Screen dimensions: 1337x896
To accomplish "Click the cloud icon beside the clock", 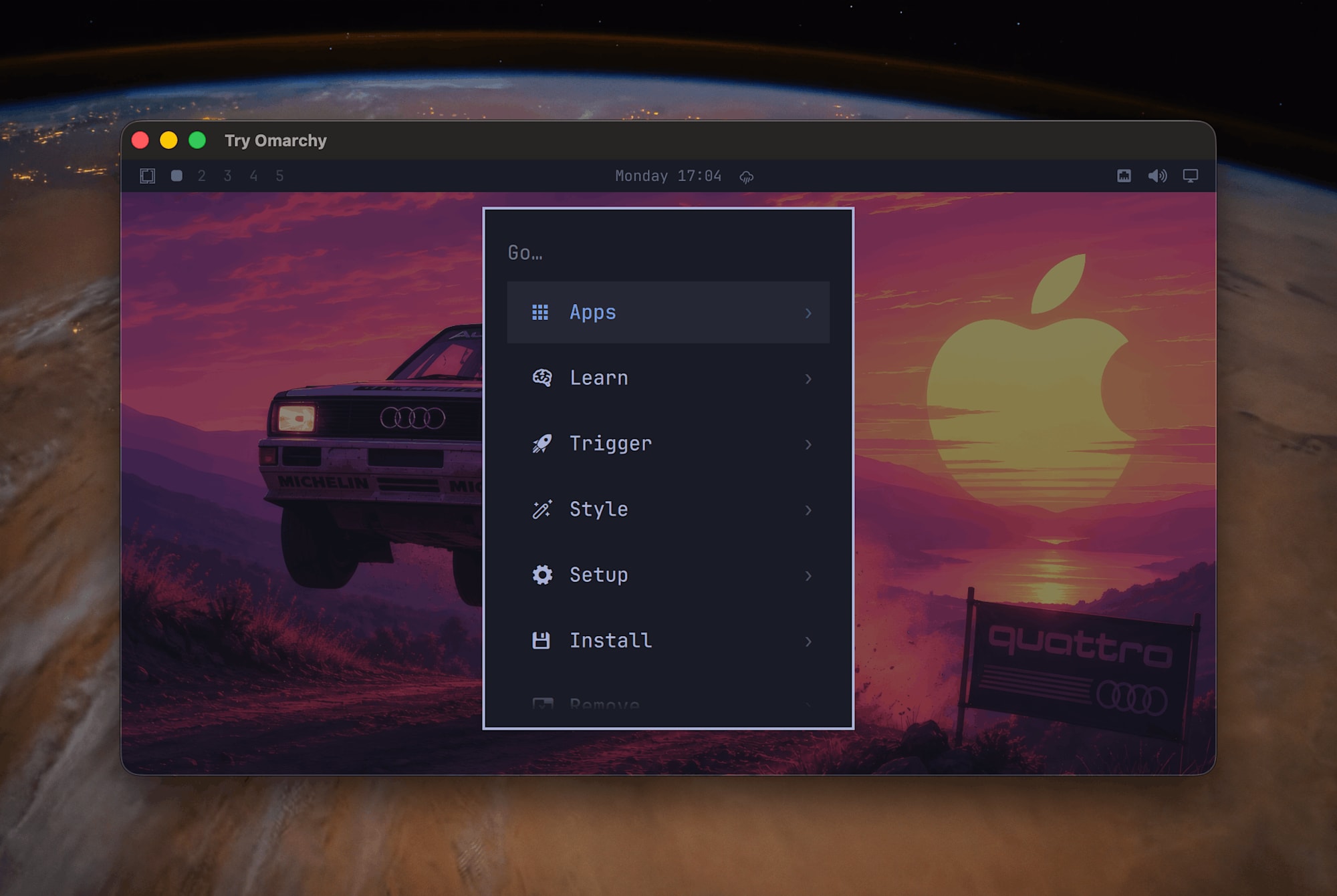I will (x=747, y=176).
